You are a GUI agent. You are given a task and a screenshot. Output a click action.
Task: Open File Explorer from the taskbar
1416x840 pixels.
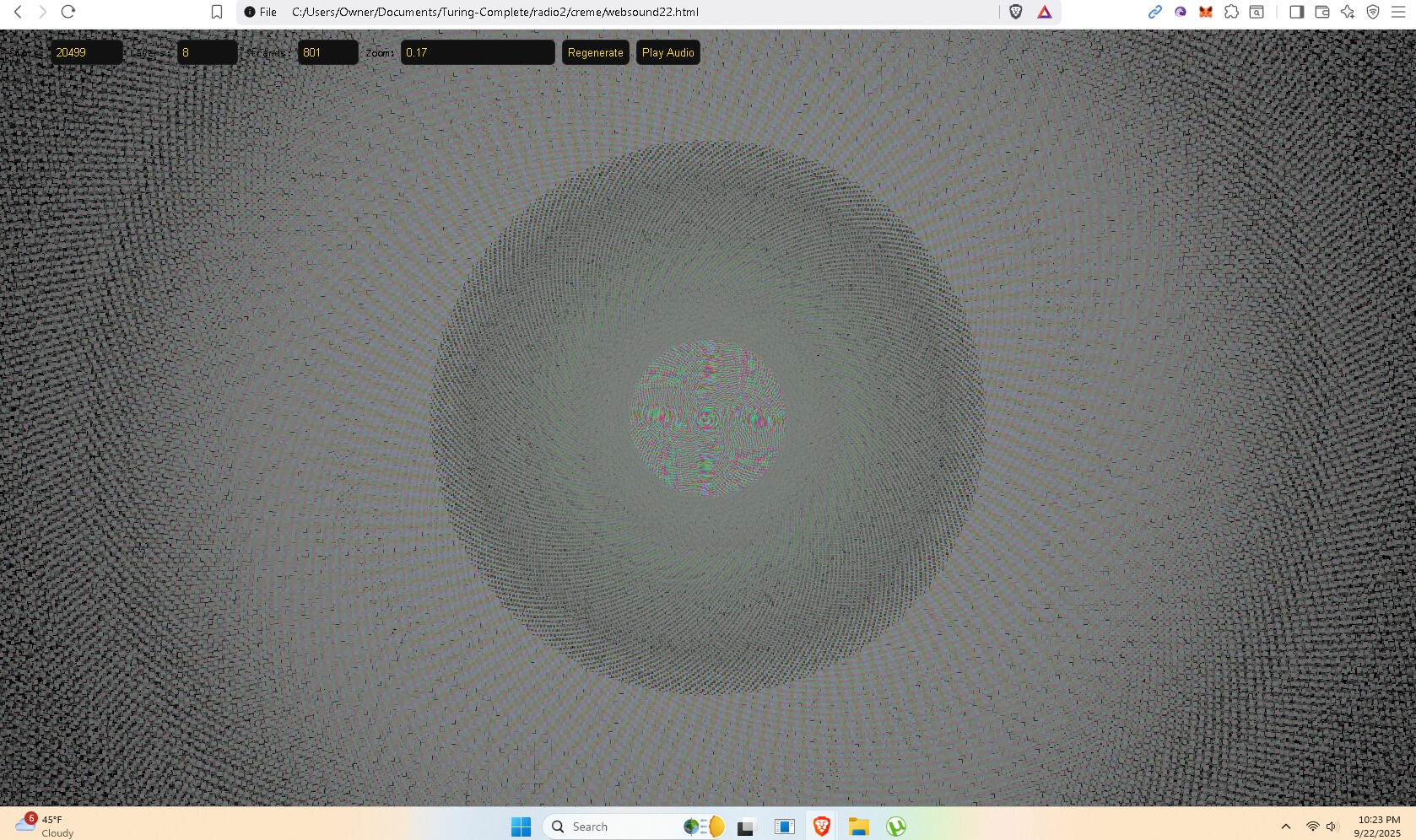pyautogui.click(x=858, y=827)
